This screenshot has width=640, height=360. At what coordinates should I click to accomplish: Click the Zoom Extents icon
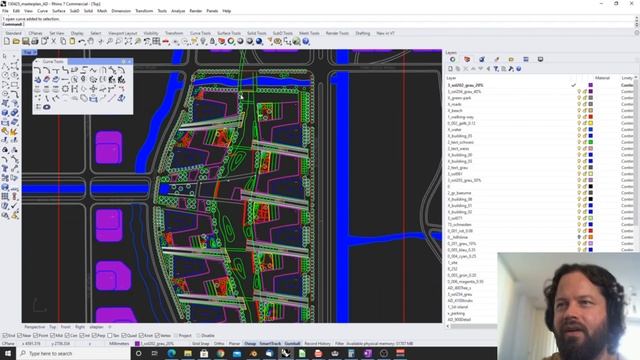click(129, 41)
